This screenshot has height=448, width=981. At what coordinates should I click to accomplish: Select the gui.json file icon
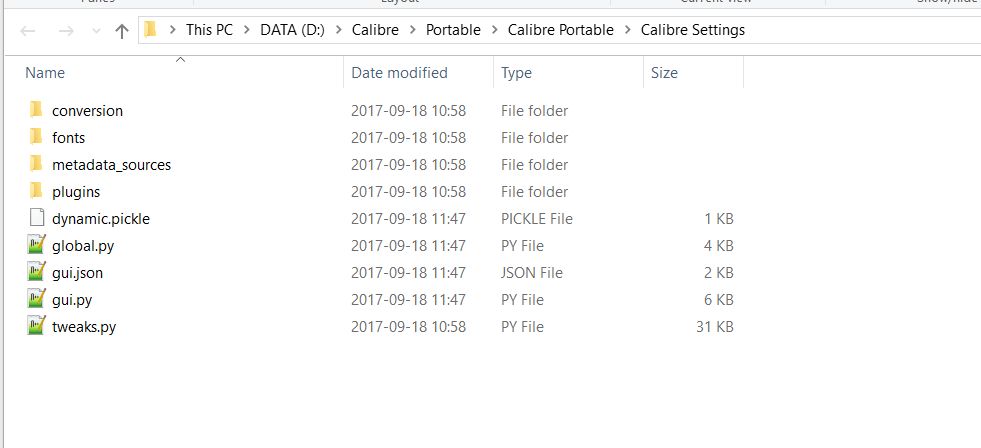point(37,272)
